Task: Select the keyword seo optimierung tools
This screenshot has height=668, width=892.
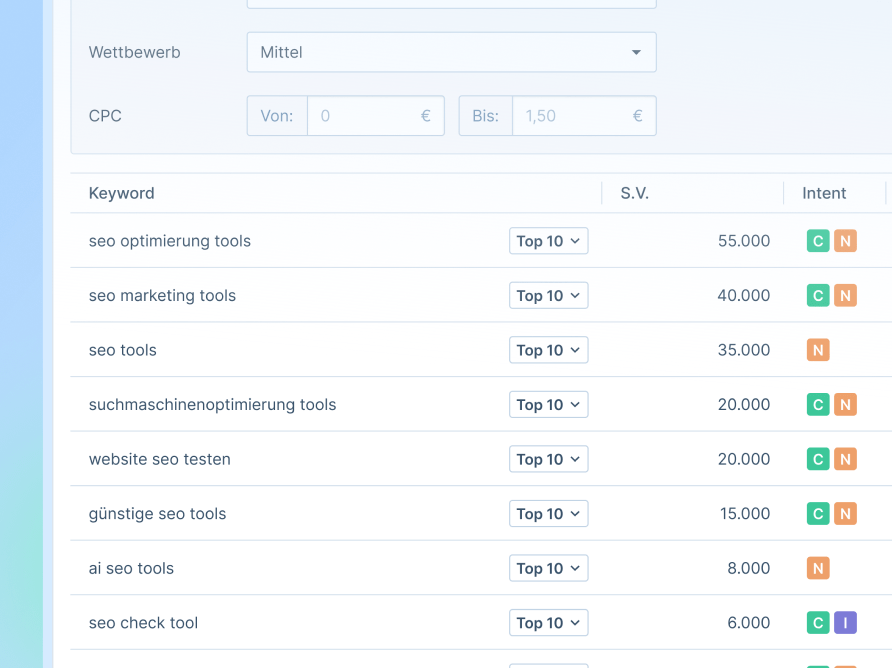Action: 169,241
